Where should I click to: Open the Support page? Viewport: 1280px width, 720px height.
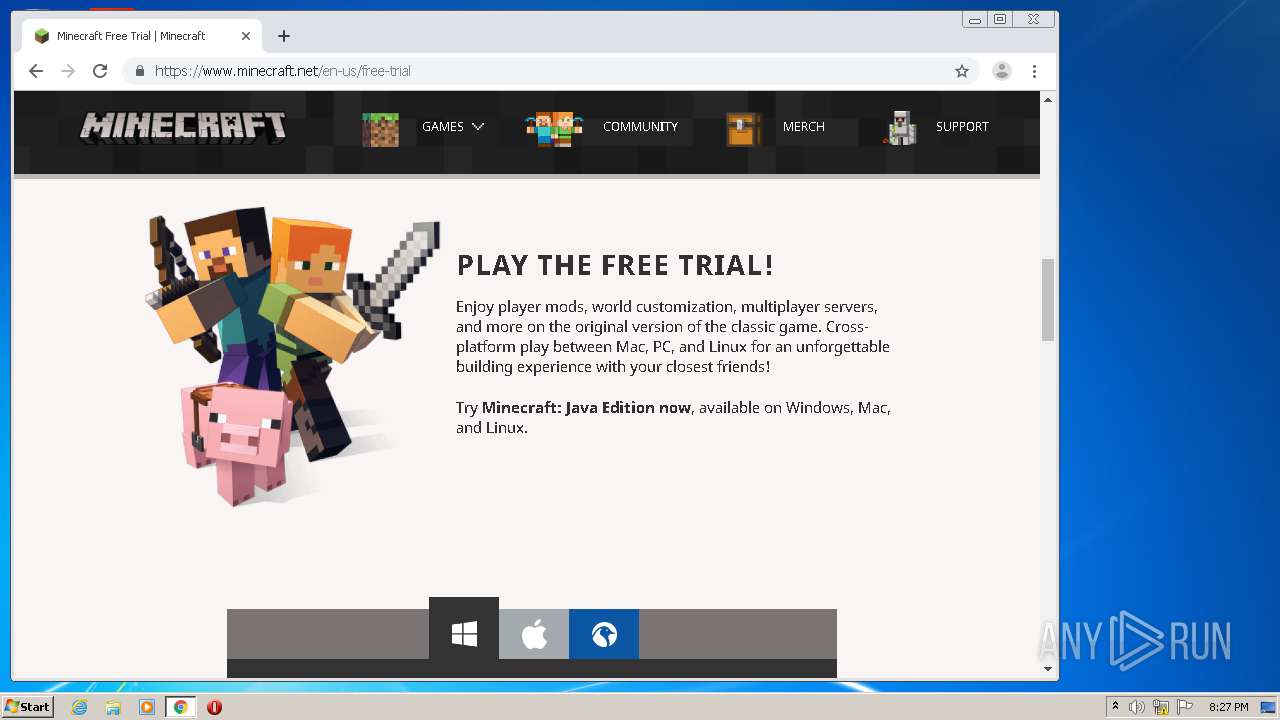(962, 127)
